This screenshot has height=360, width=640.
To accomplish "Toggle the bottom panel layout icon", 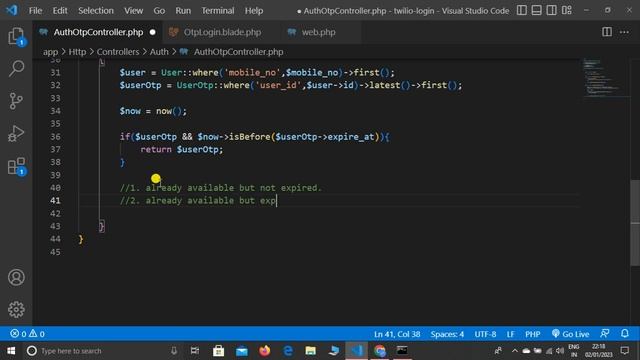I will [536, 10].
